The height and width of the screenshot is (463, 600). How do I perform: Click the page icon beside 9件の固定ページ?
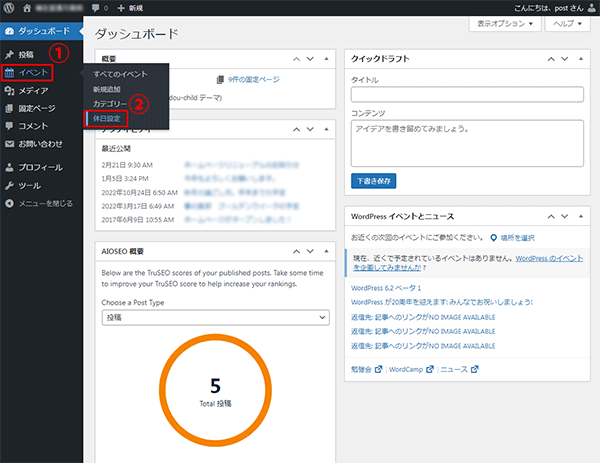(x=220, y=80)
